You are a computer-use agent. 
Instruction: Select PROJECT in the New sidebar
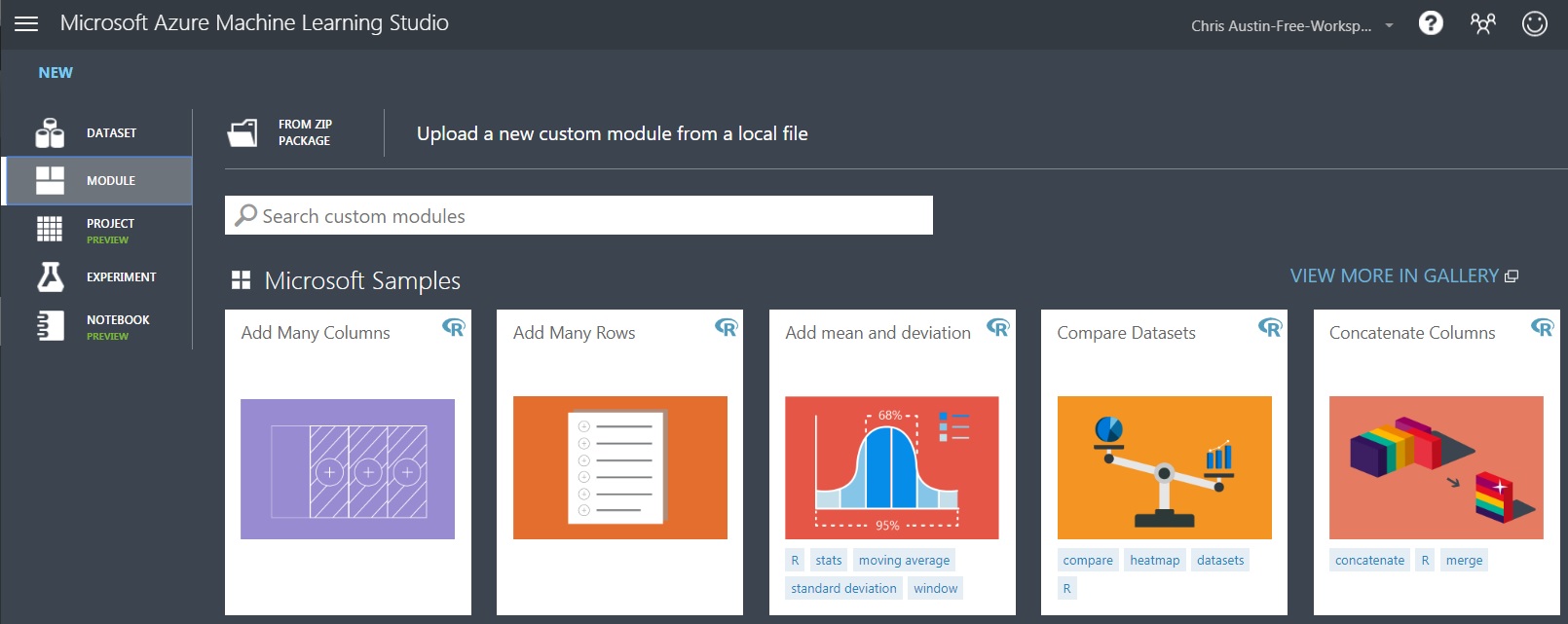97,230
